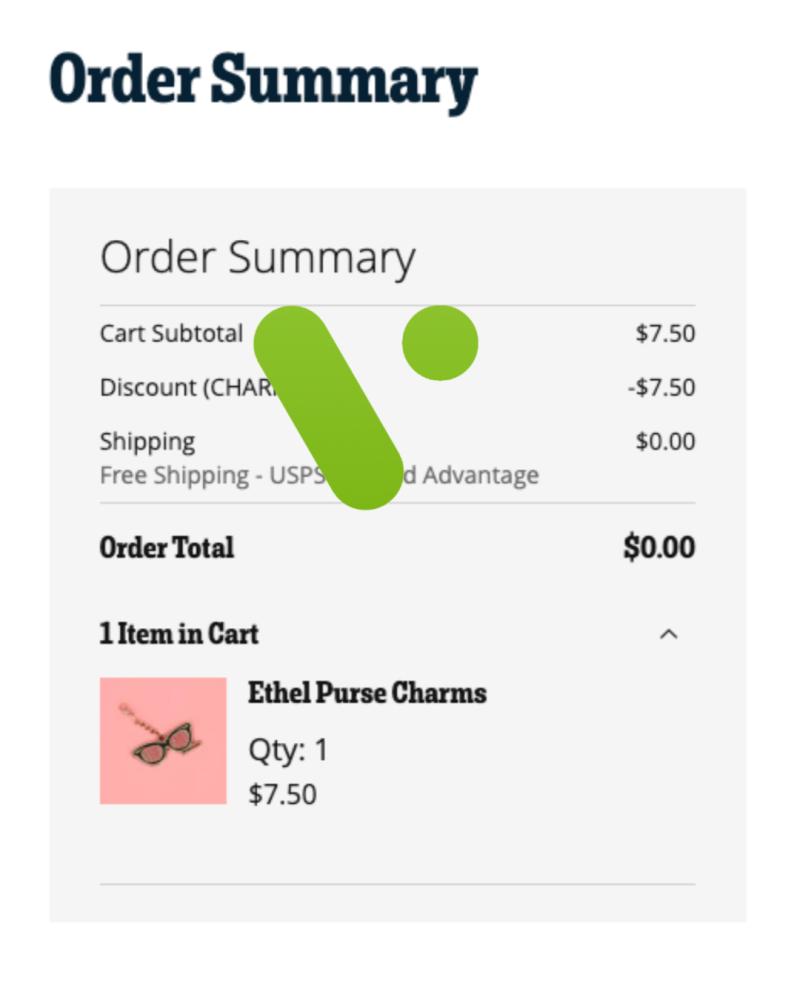The image size is (800, 1000).
Task: Click the Qty: 1 text
Action: [x=288, y=750]
